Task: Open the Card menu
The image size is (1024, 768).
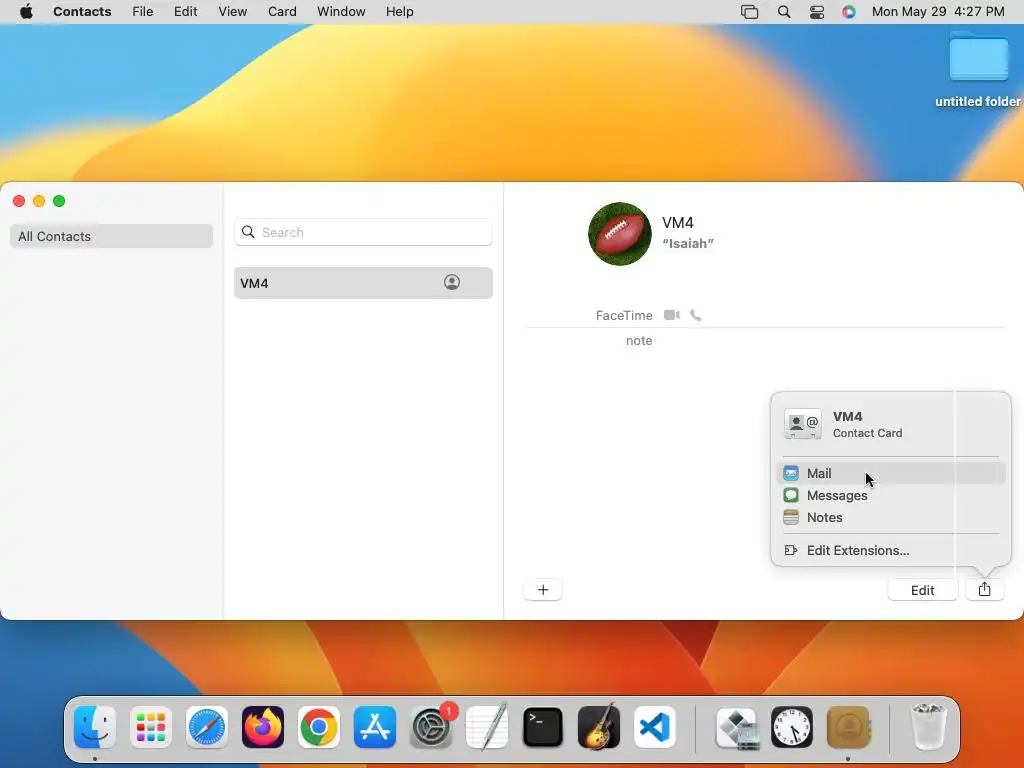Action: click(x=282, y=12)
